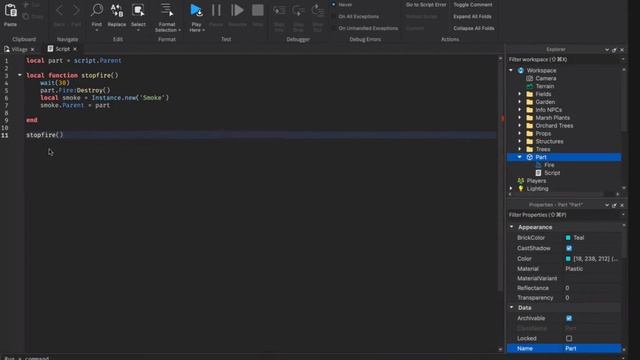Expand the Props folder
Image resolution: width=640 pixels, height=360 pixels.
click(520, 133)
